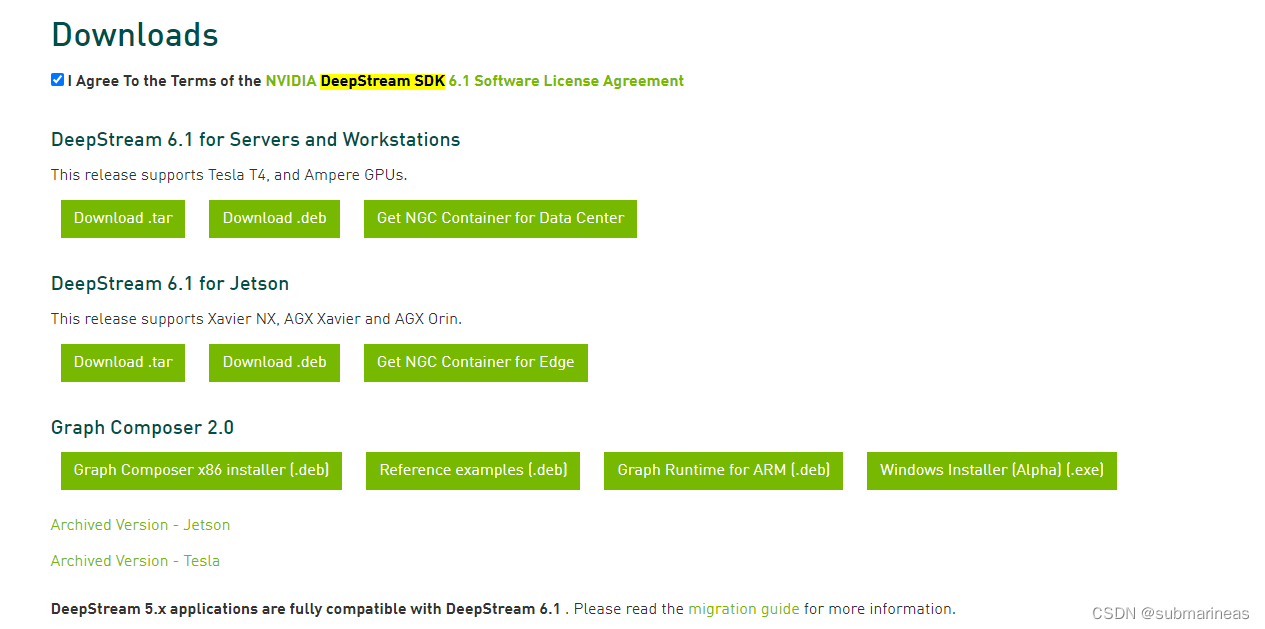Download .tar for Servers and Workstations

(123, 218)
